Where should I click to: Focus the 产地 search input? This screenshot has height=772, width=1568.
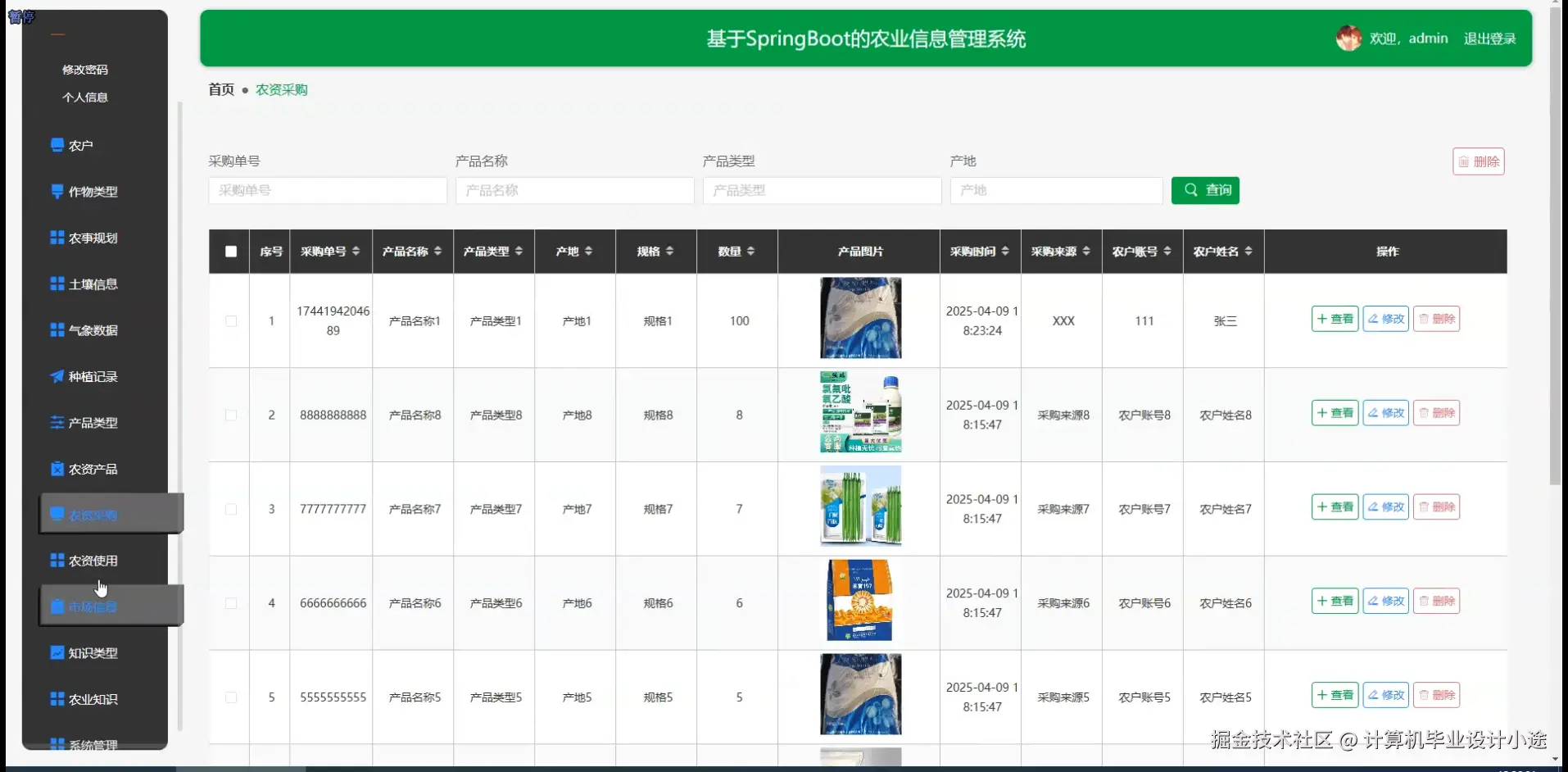pos(1056,190)
